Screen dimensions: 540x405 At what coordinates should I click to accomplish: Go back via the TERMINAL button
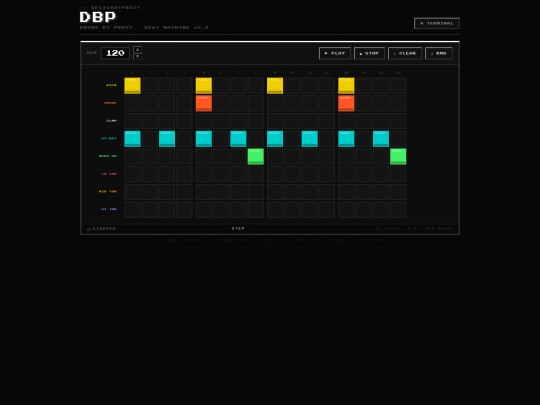[x=437, y=23]
